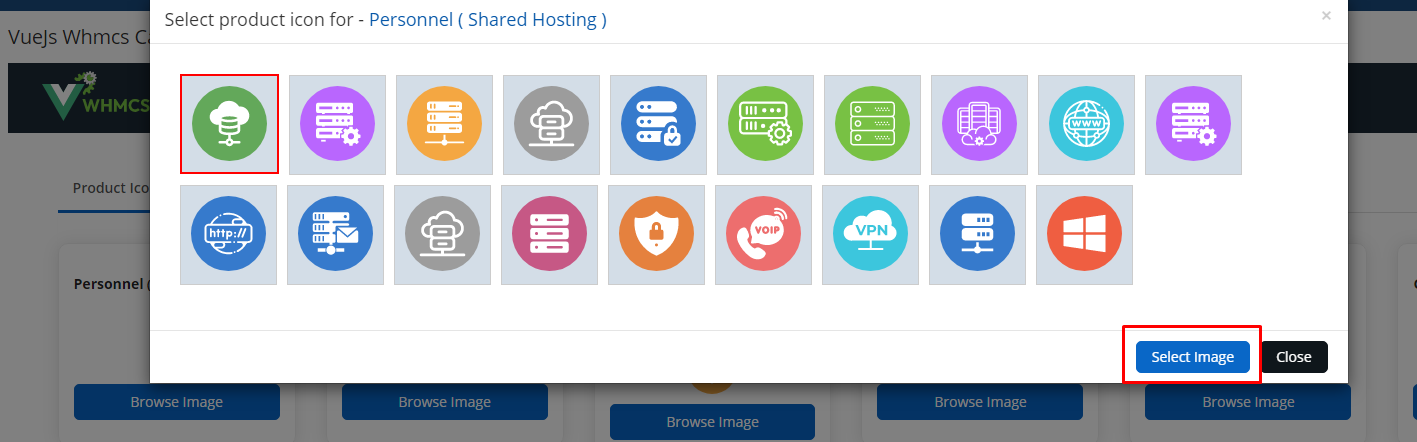Click the Select Image button

click(1192, 357)
